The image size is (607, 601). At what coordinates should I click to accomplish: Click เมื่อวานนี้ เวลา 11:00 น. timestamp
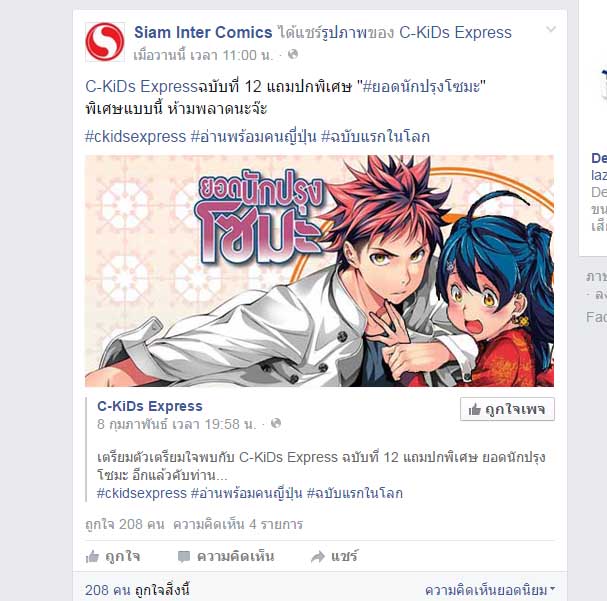coord(203,55)
